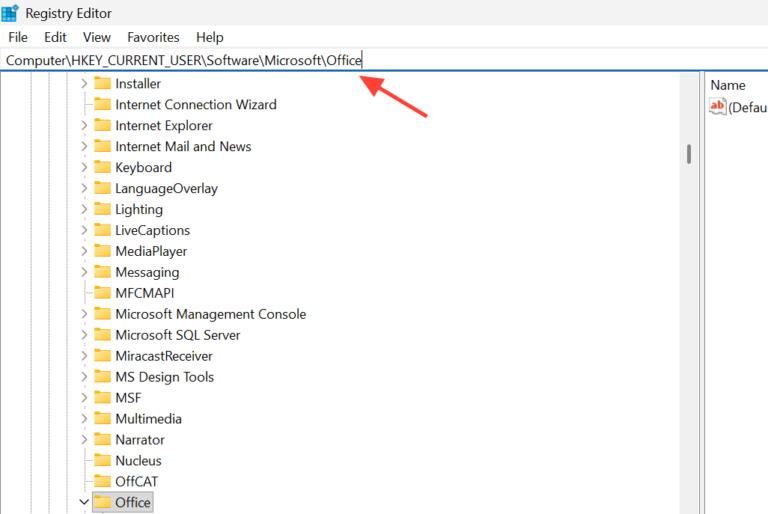Expand the Installer key chevron
The width and height of the screenshot is (768, 514).
click(x=84, y=84)
